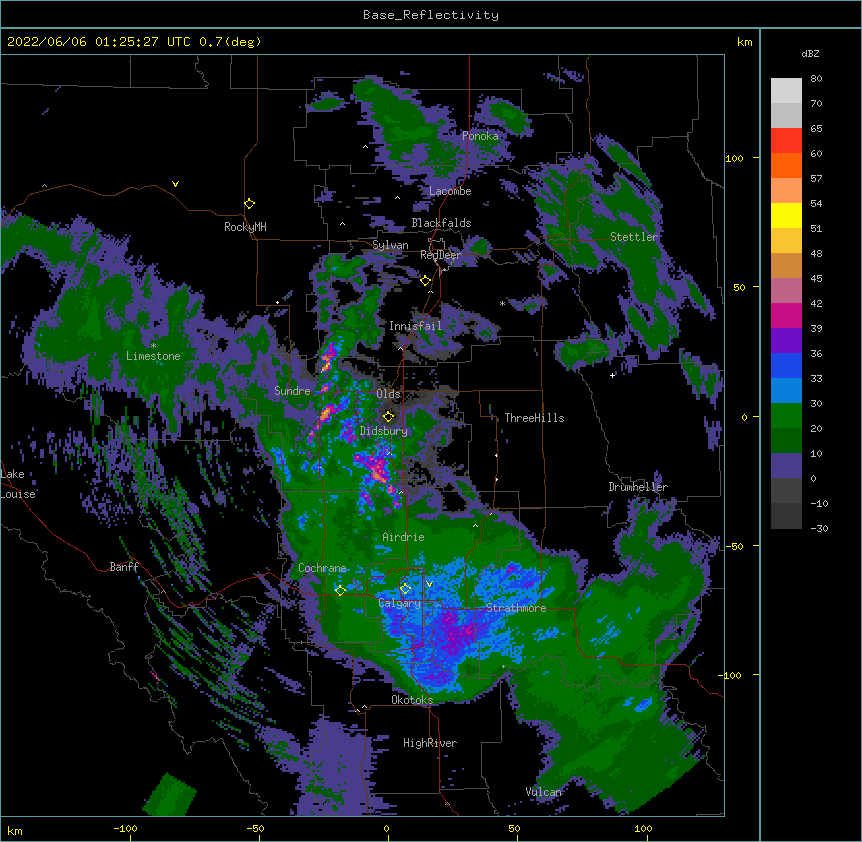Click the HighRiver label
The width and height of the screenshot is (862, 842).
430,743
